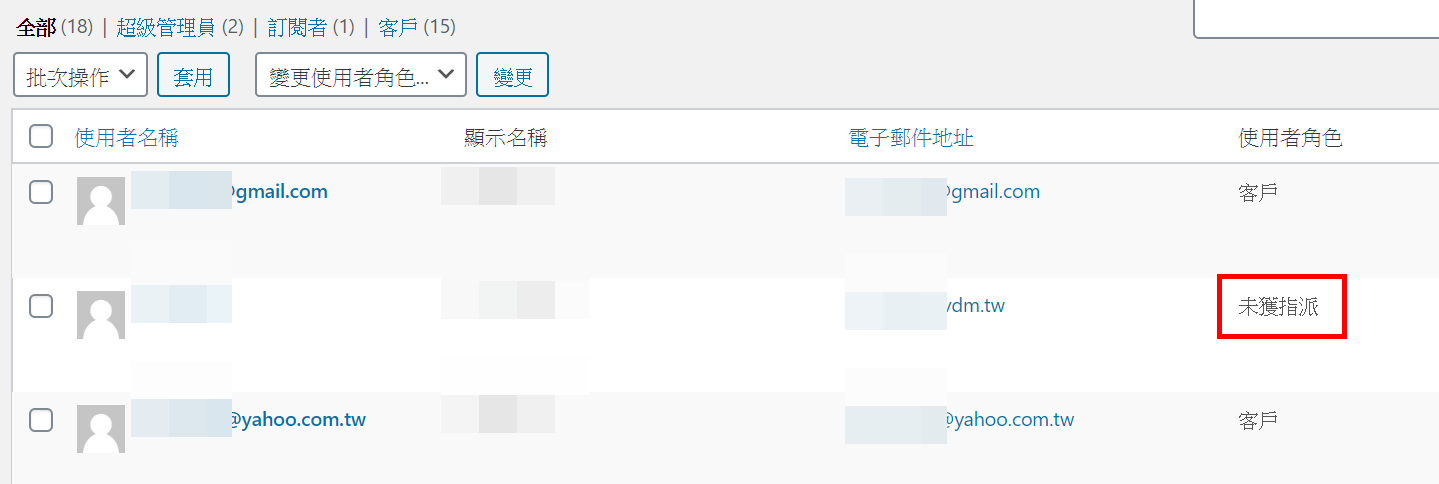
Task: Select the yahoo.com.tw user's checkbox
Action: [41, 420]
